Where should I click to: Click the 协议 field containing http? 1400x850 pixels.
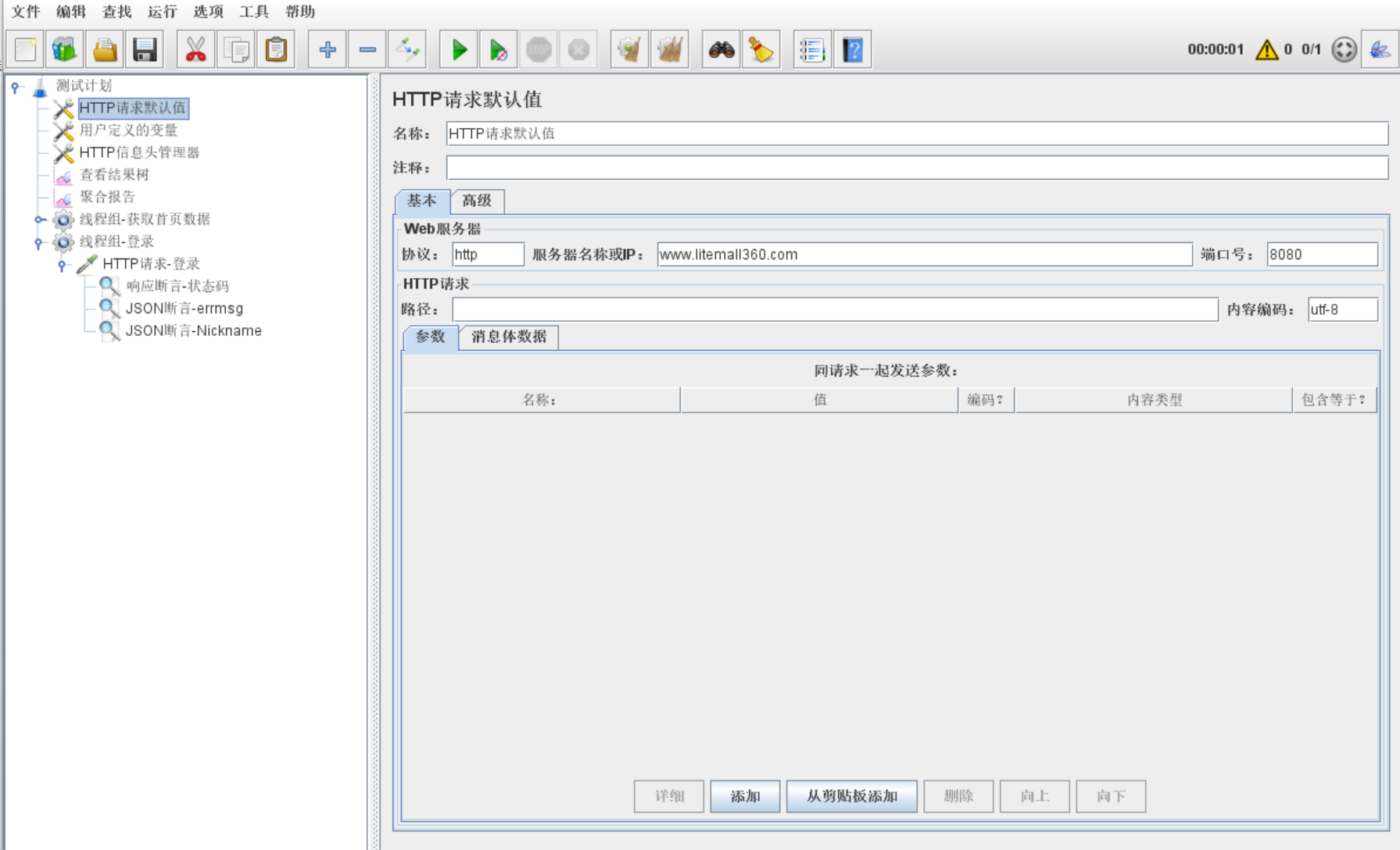pyautogui.click(x=488, y=255)
